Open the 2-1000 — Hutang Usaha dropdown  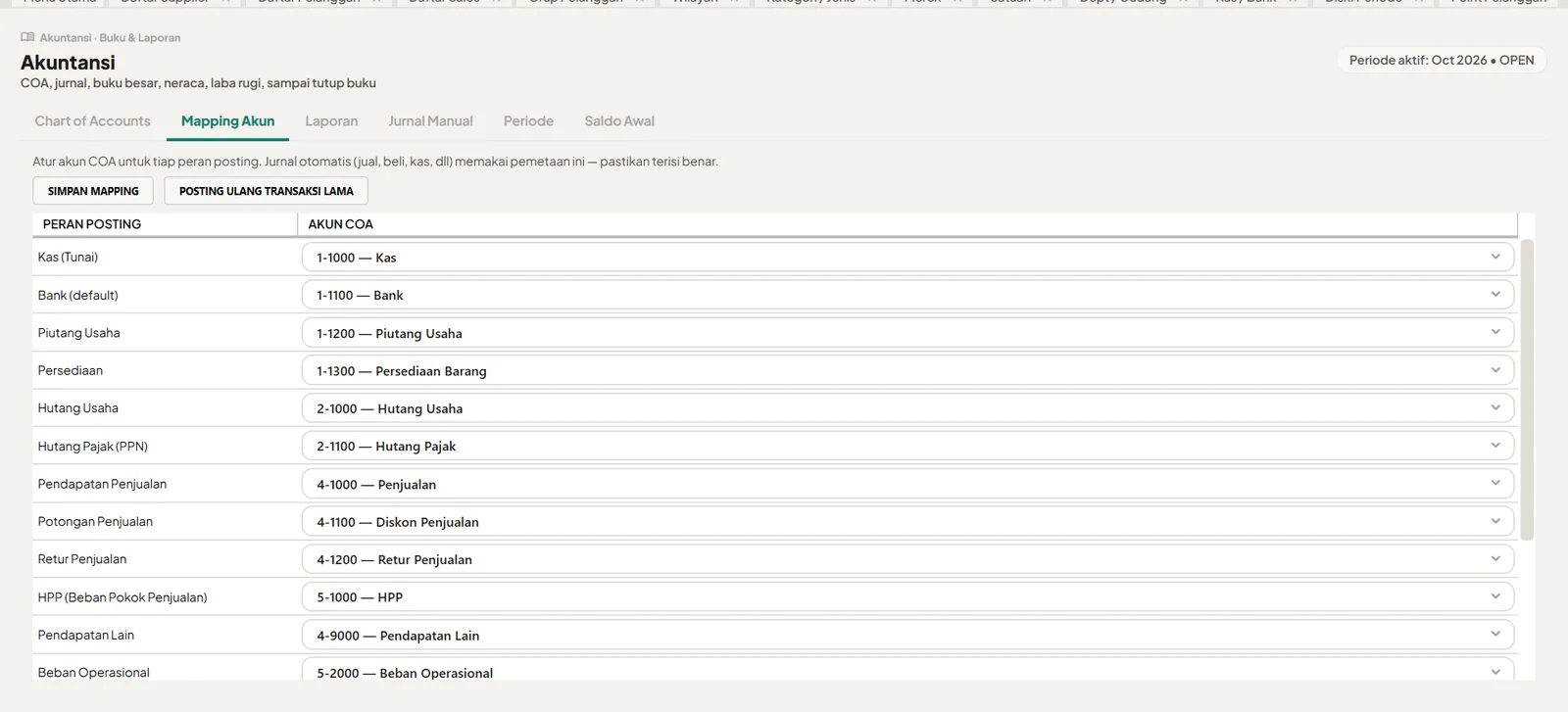point(907,408)
